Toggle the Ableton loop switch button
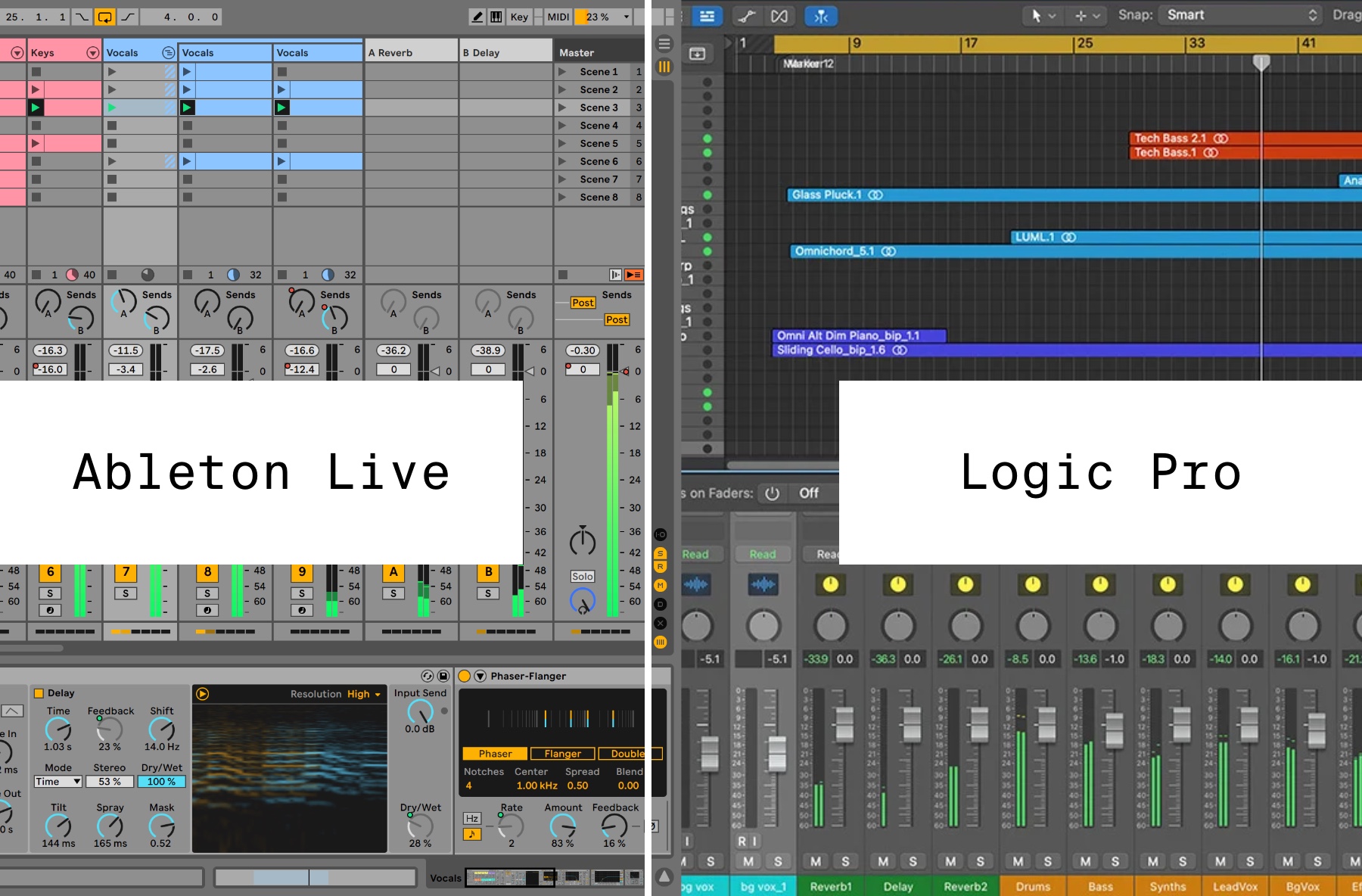Screen dimensions: 1362x896 click(x=105, y=17)
